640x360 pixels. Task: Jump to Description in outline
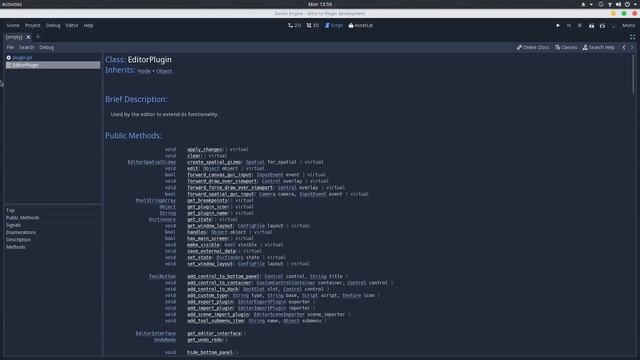coord(18,240)
